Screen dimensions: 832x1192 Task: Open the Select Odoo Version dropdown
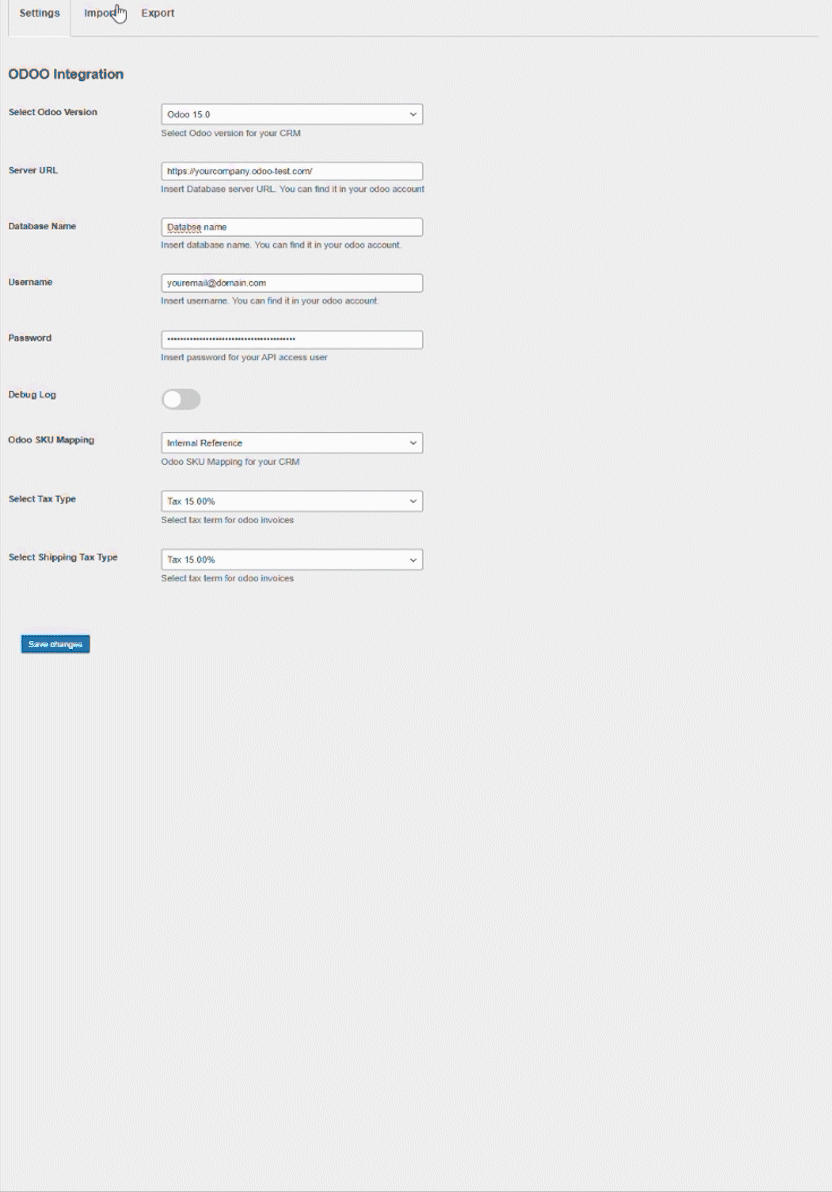pos(292,114)
